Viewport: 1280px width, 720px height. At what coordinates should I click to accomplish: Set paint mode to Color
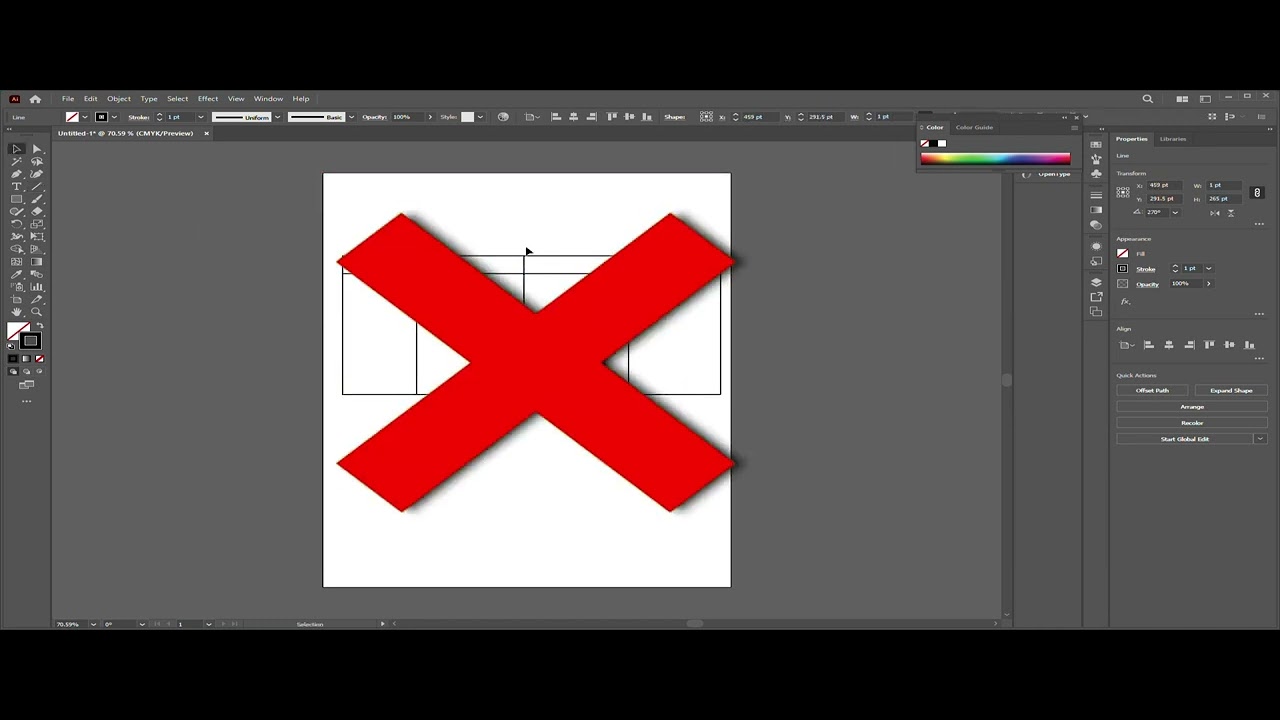(12, 358)
